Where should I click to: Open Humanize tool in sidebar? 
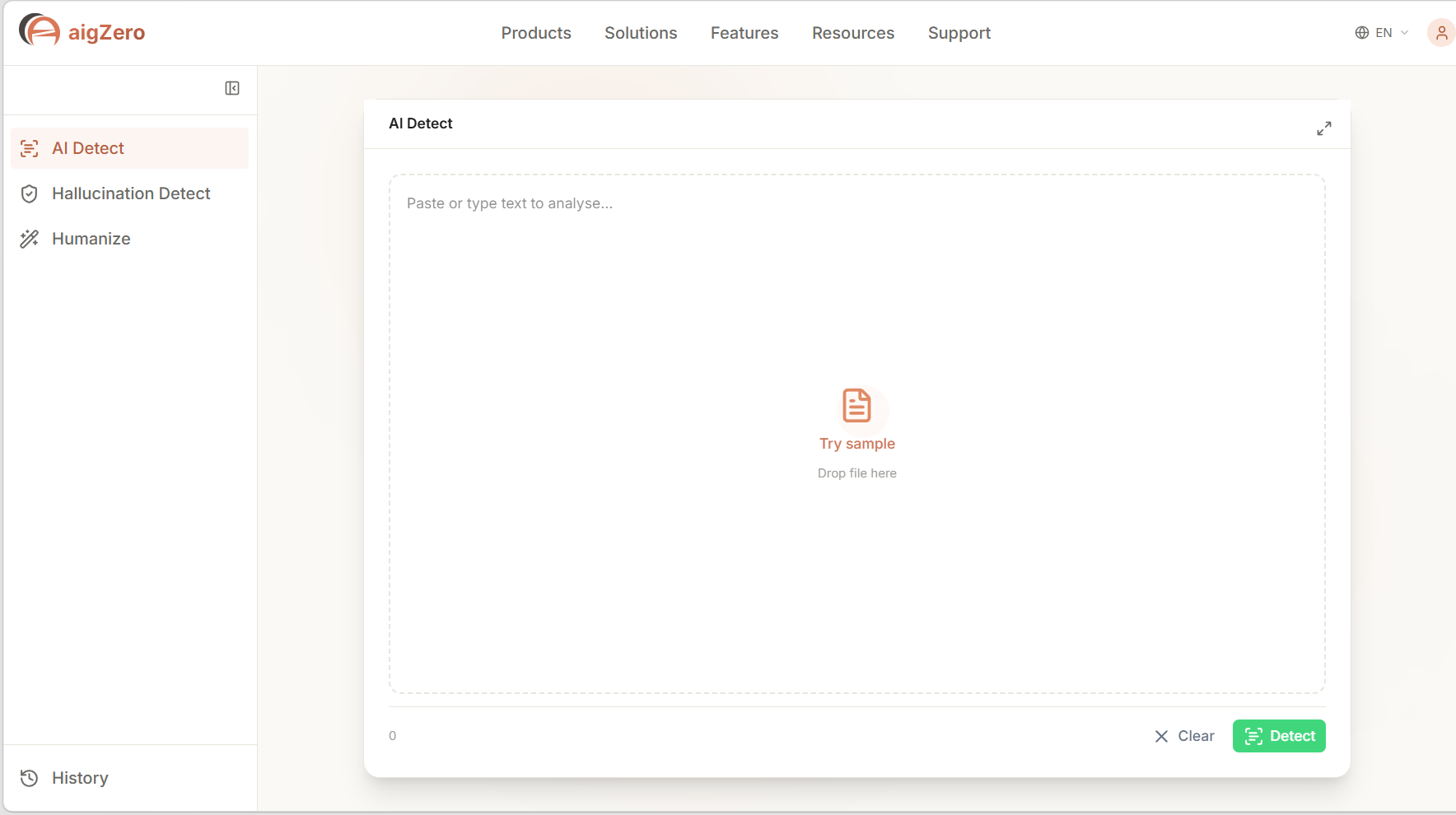pyautogui.click(x=129, y=239)
